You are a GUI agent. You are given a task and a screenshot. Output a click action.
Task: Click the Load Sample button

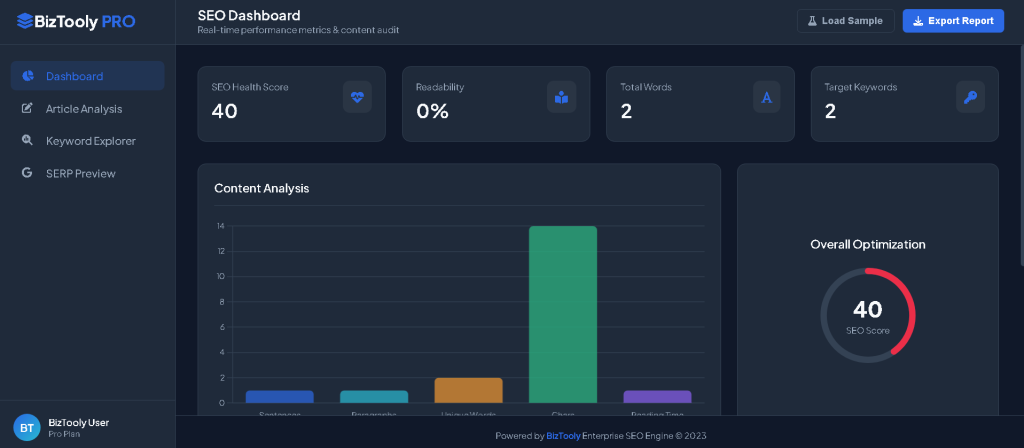click(846, 21)
